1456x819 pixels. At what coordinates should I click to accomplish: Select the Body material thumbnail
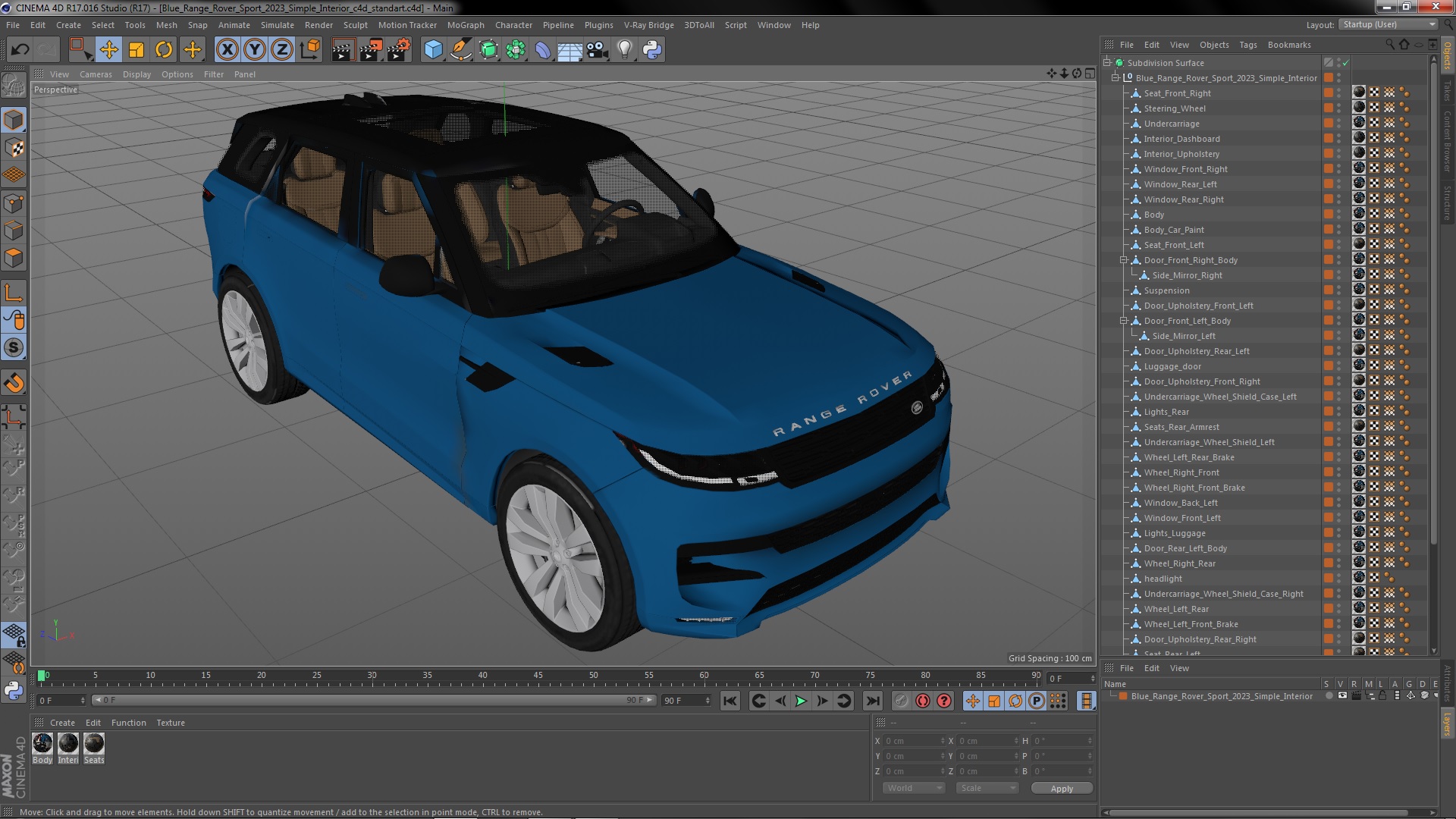42,743
